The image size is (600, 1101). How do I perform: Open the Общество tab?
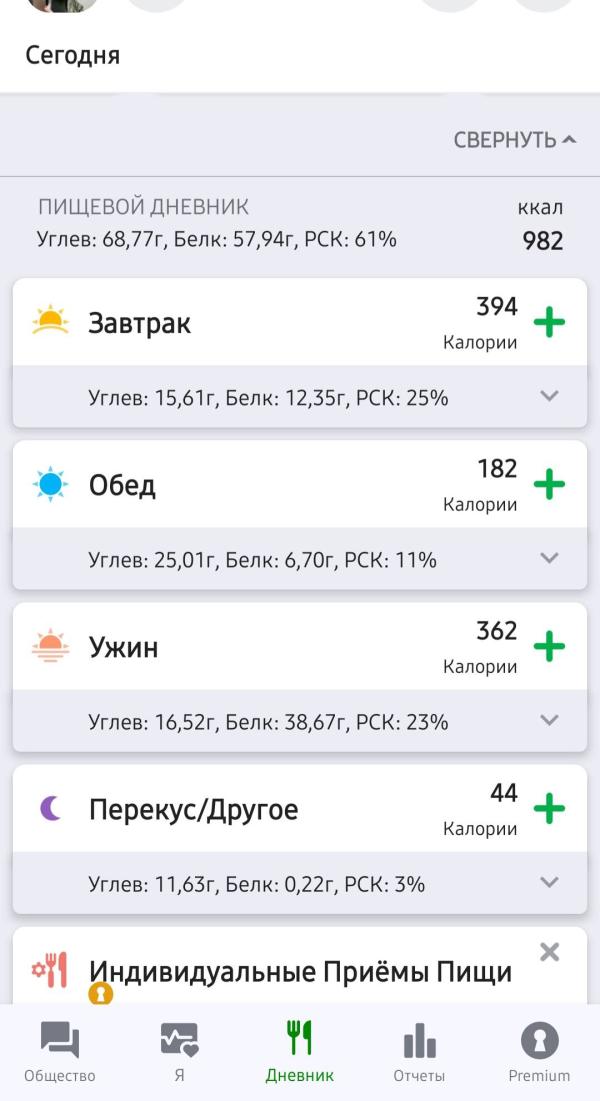click(60, 1052)
